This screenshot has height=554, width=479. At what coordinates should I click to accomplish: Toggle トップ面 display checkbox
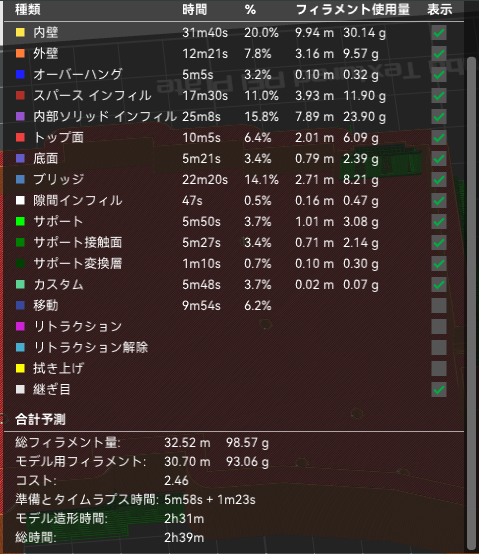[x=439, y=137]
